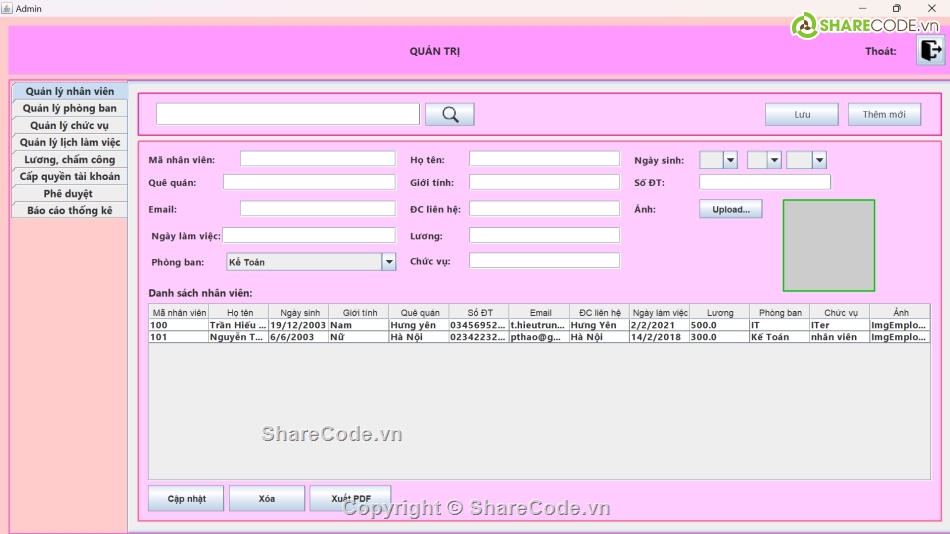Focus the Mã nhân viên input field
This screenshot has height=534, width=950.
click(x=317, y=159)
